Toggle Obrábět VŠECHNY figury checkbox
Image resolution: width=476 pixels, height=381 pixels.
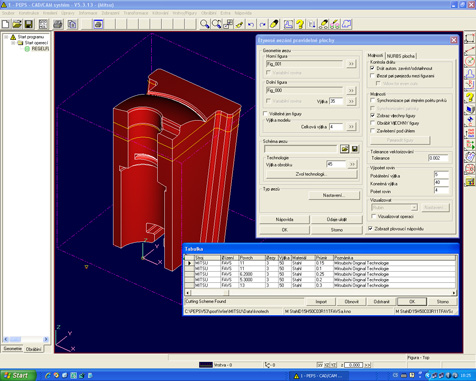point(372,123)
